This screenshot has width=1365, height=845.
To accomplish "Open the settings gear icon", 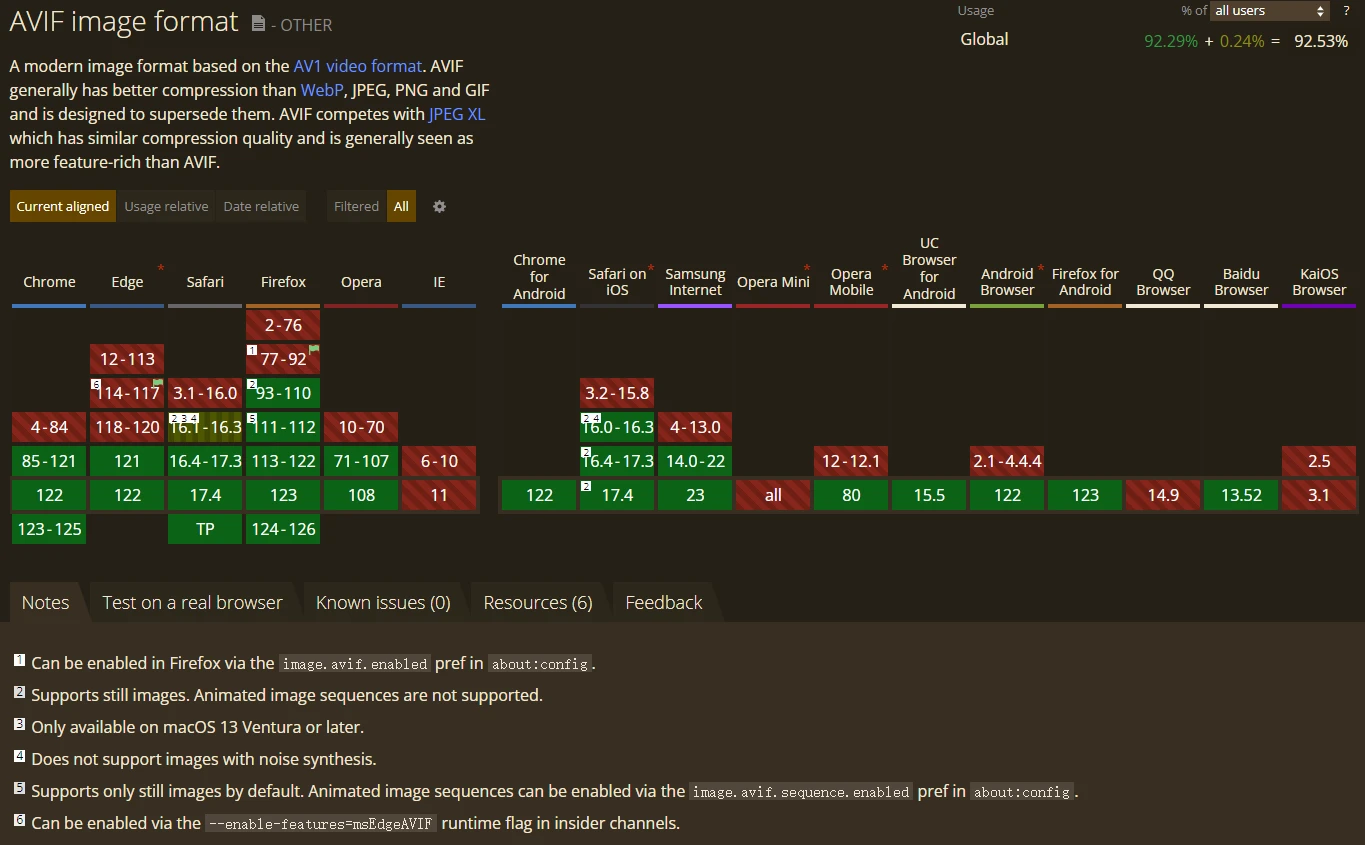I will 439,207.
